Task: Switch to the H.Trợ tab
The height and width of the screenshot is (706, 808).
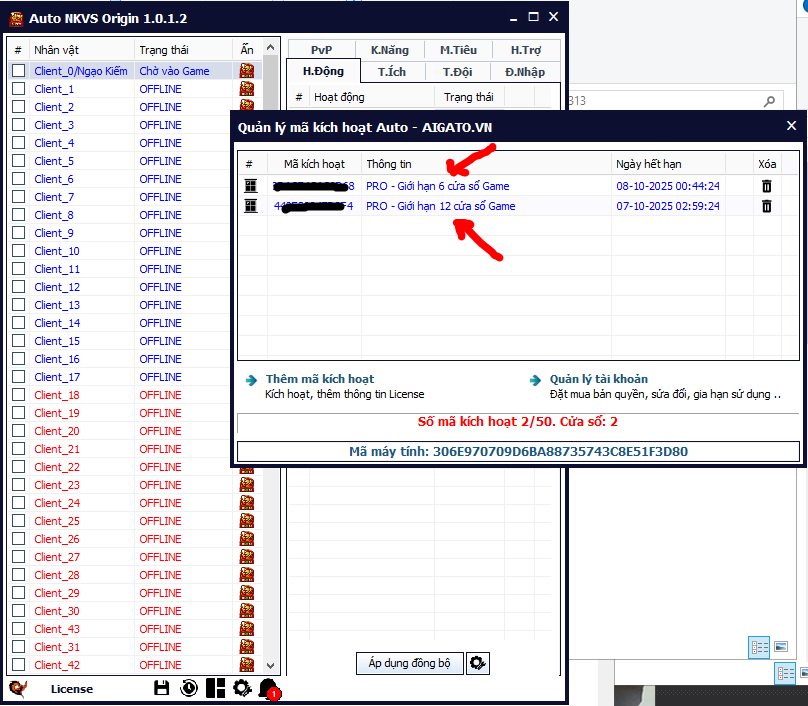Action: coord(526,50)
